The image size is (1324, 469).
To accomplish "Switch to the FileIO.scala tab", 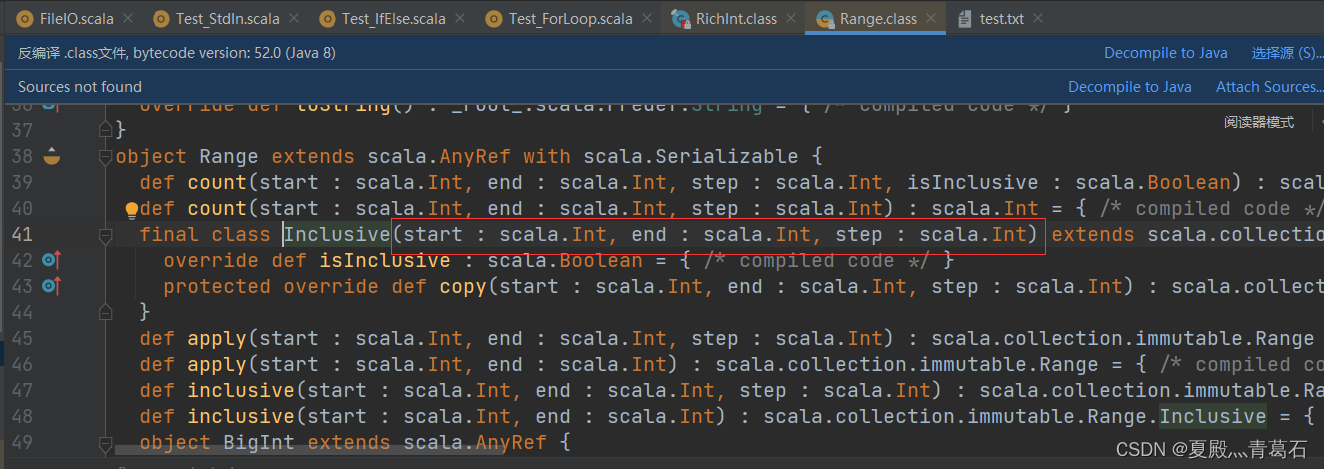I will tap(76, 19).
